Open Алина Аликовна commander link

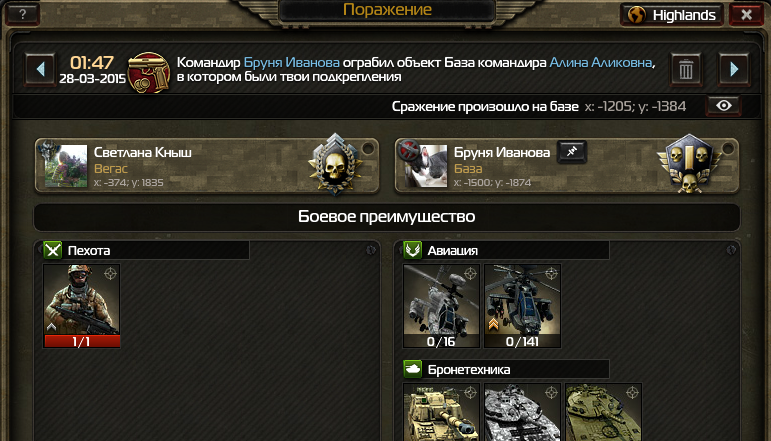coord(600,62)
